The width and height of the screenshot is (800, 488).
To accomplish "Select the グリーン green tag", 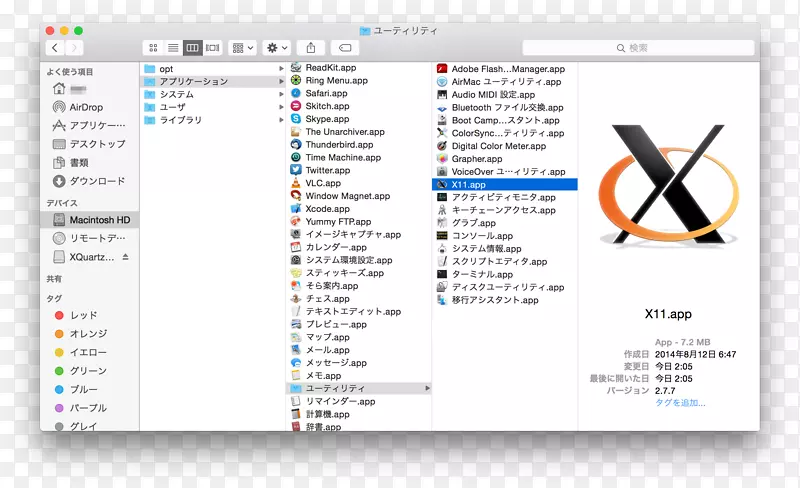I will pyautogui.click(x=88, y=371).
